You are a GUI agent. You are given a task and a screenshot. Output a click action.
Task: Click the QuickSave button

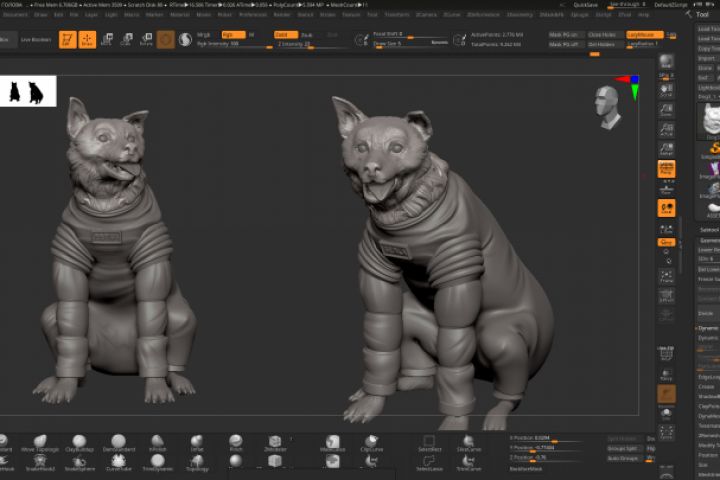pyautogui.click(x=585, y=5)
